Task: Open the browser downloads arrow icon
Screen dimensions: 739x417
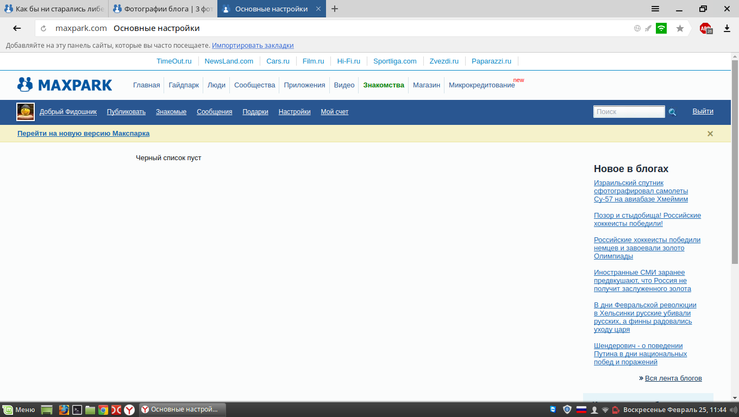Action: pos(727,28)
